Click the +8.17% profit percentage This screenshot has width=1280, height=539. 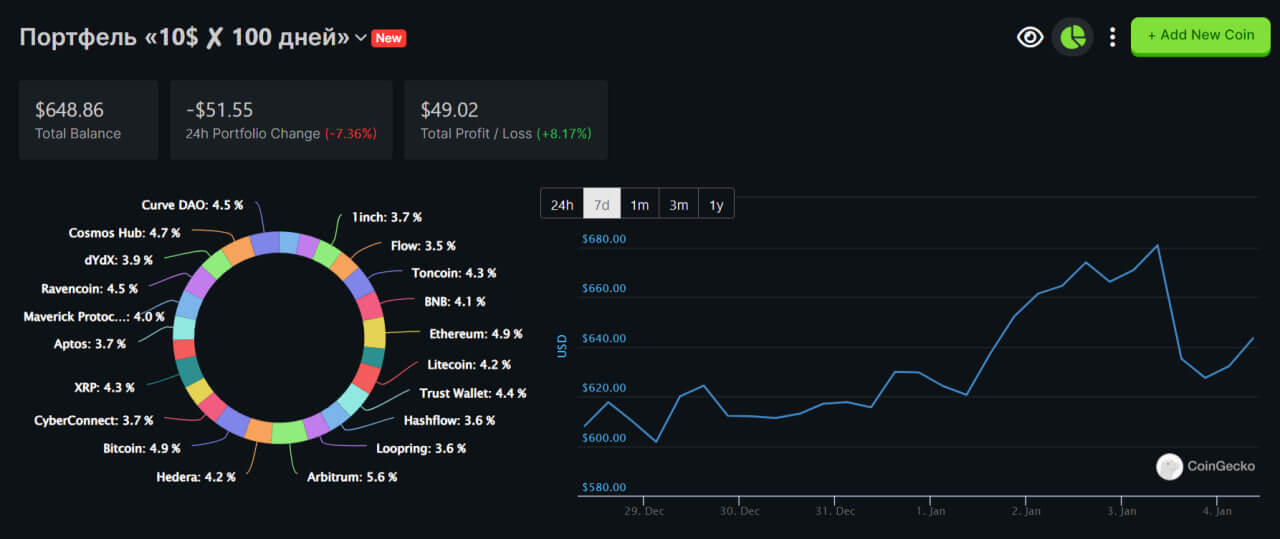click(x=564, y=133)
